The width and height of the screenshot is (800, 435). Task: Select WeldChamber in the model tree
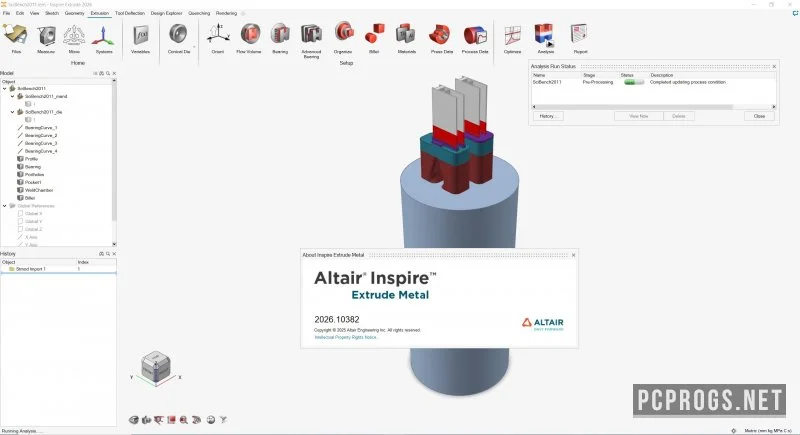39,190
